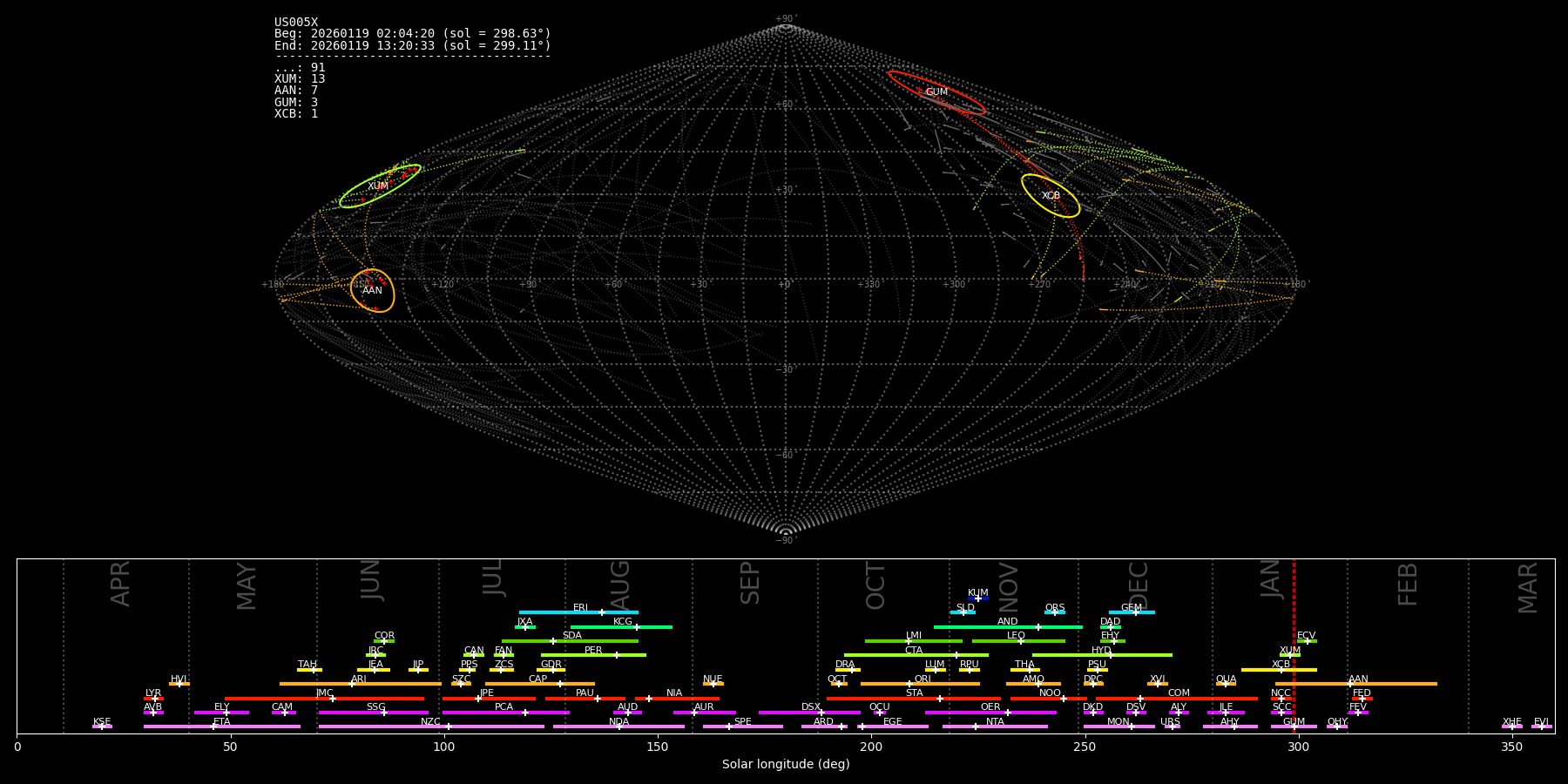The height and width of the screenshot is (784, 1568).
Task: Click the EVI shower label in the timeline
Action: tap(1541, 722)
